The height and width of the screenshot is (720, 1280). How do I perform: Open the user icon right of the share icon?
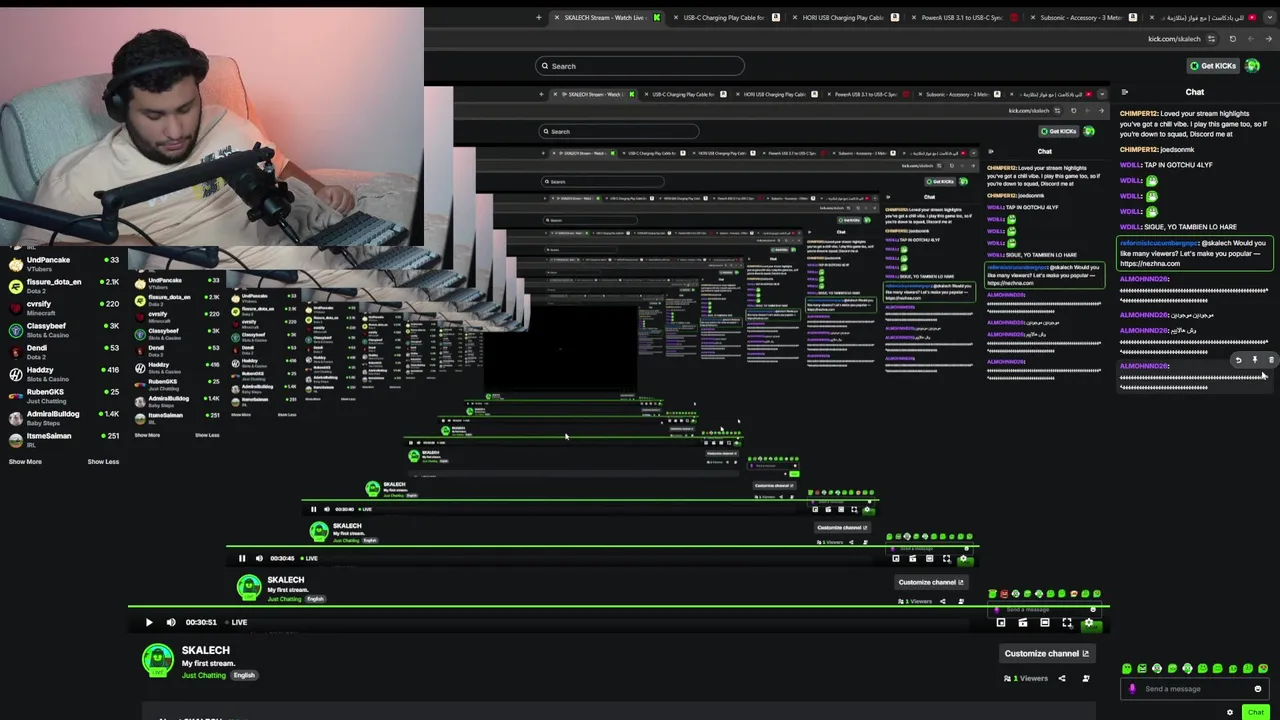[1086, 678]
